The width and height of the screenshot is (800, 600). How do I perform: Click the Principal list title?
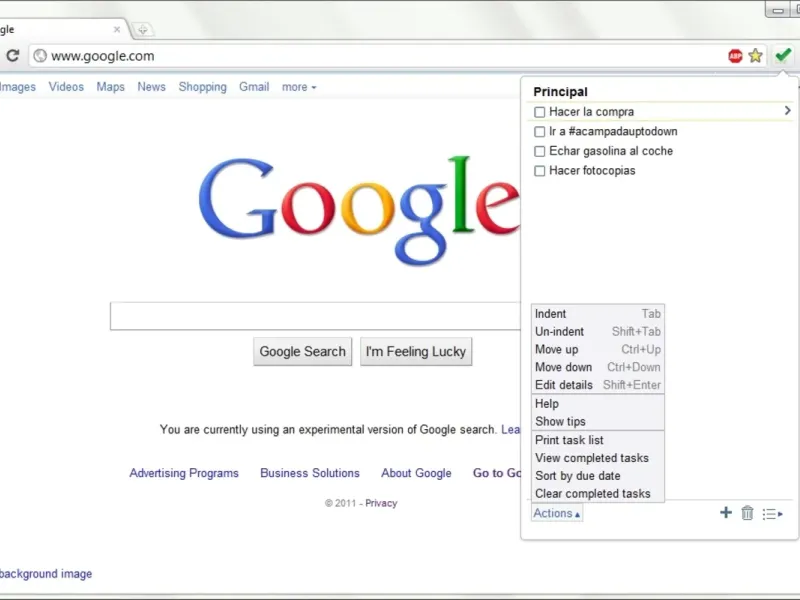click(x=560, y=92)
